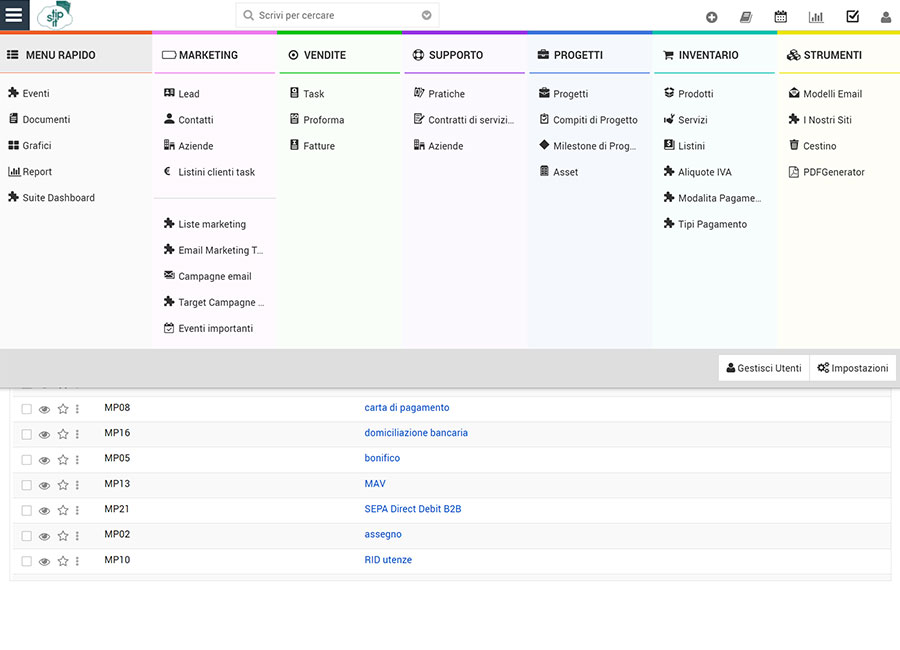
Task: Open the user profile icon
Action: pyautogui.click(x=884, y=15)
